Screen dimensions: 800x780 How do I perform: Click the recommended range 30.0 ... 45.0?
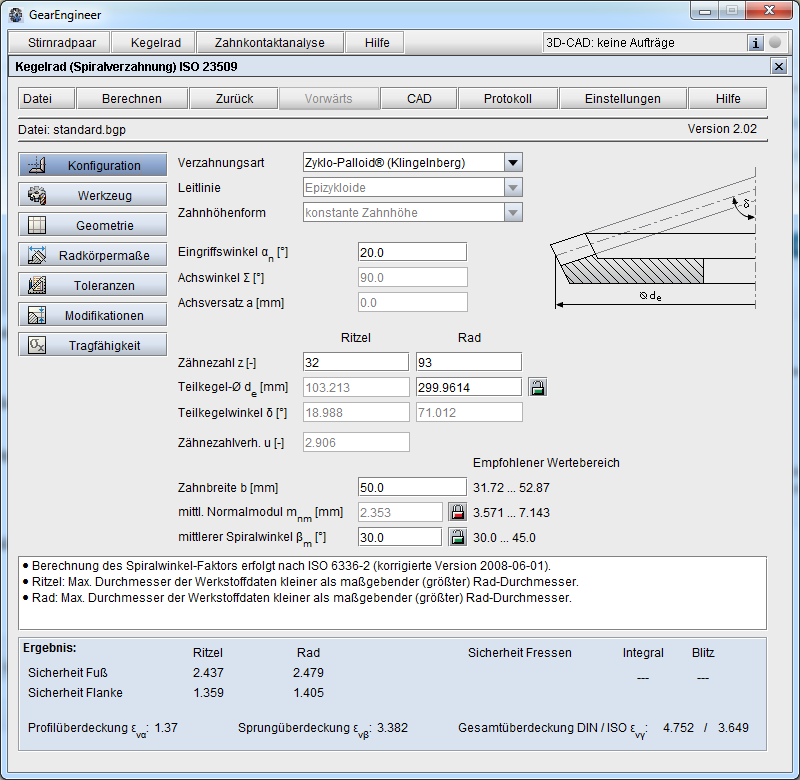point(504,538)
